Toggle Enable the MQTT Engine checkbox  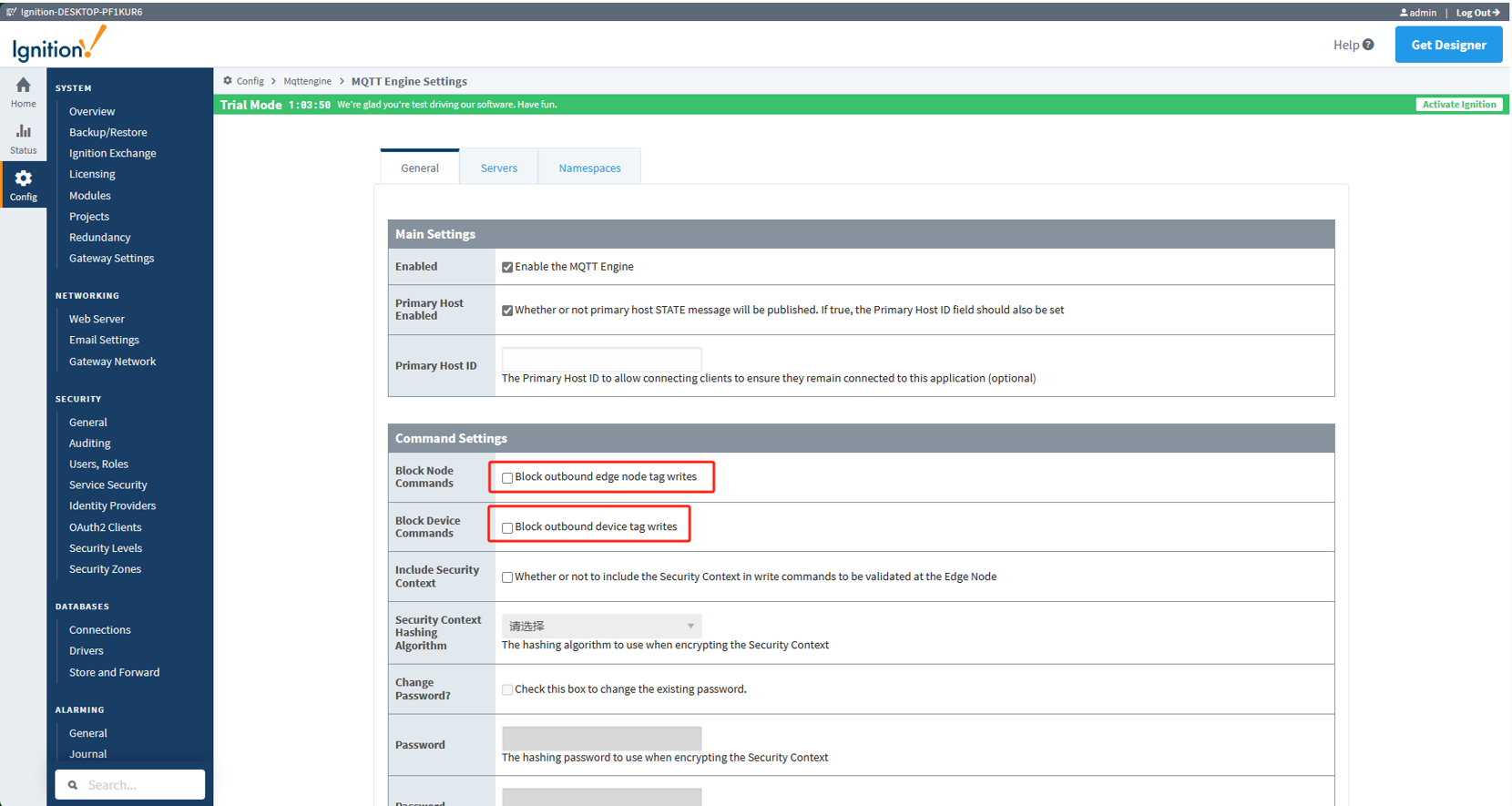(507, 268)
